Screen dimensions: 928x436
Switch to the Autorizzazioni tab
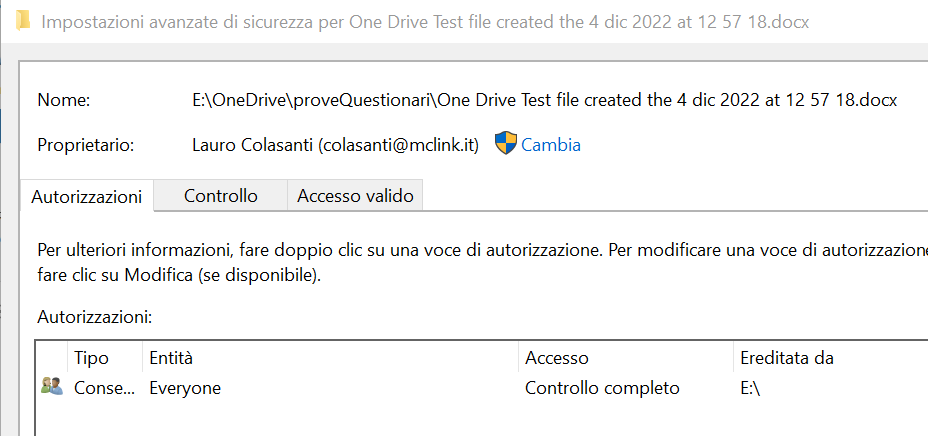[87, 197]
